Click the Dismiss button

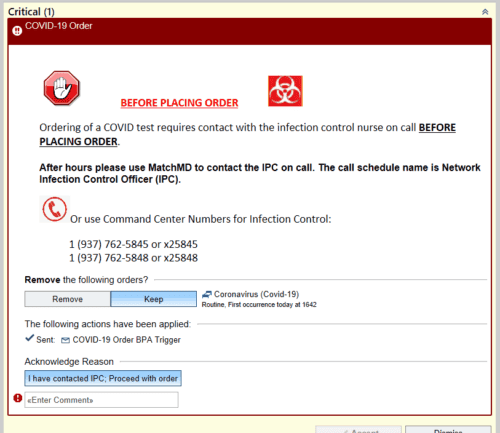coord(448,430)
